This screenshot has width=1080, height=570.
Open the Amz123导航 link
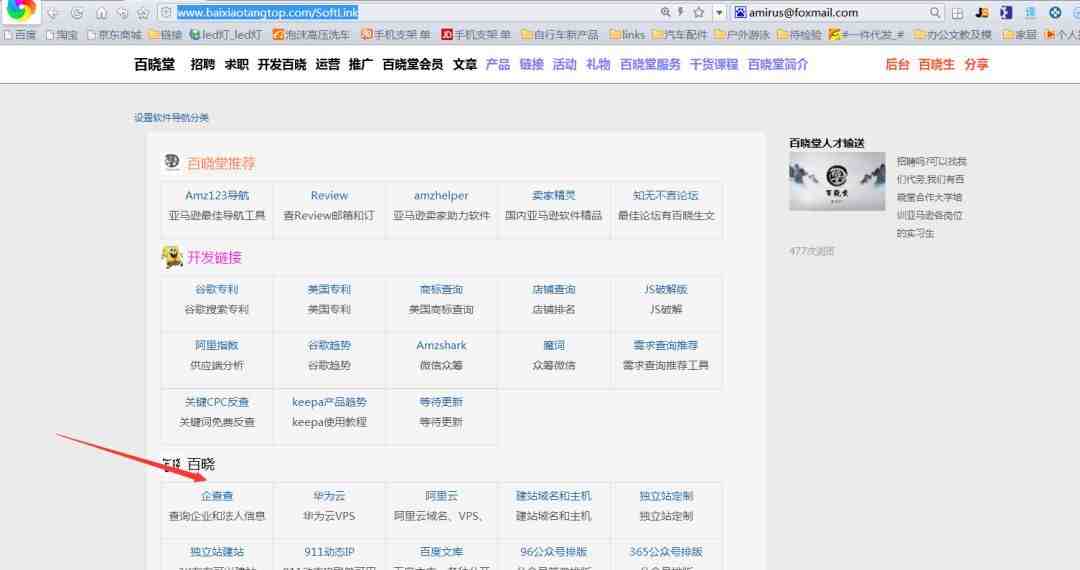pyautogui.click(x=217, y=196)
